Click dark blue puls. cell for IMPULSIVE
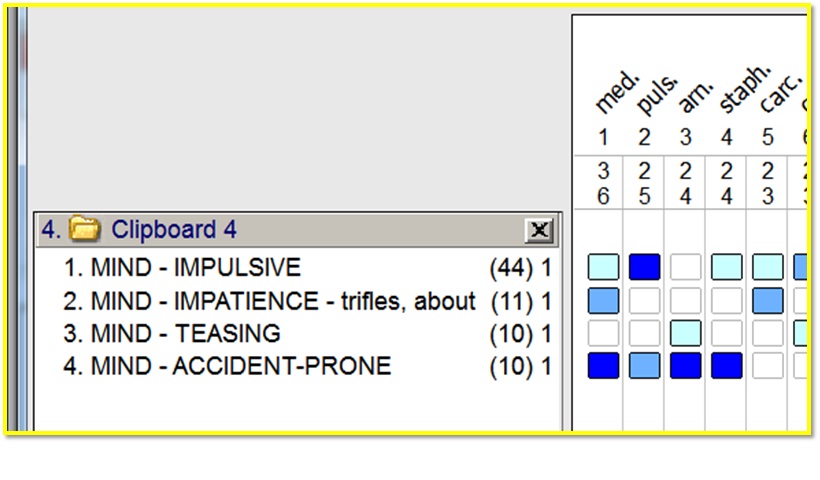This screenshot has width=820, height=480. (x=645, y=267)
